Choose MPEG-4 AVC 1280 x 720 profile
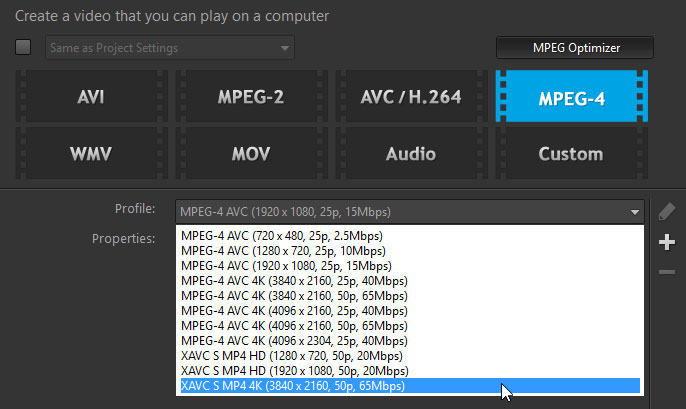Screen dimensions: 686x409 point(282,251)
